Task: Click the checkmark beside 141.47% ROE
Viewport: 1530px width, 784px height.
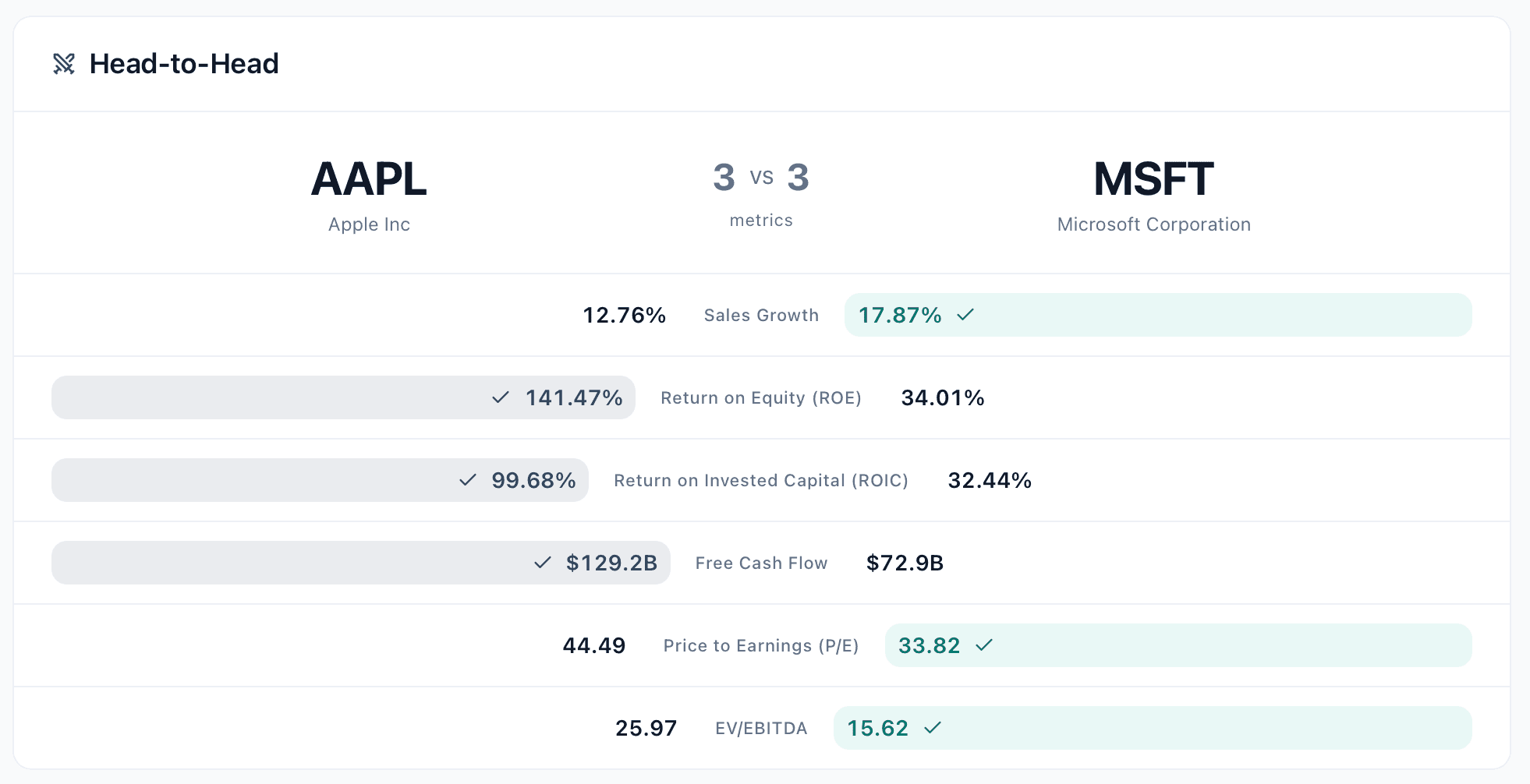Action: [x=501, y=397]
